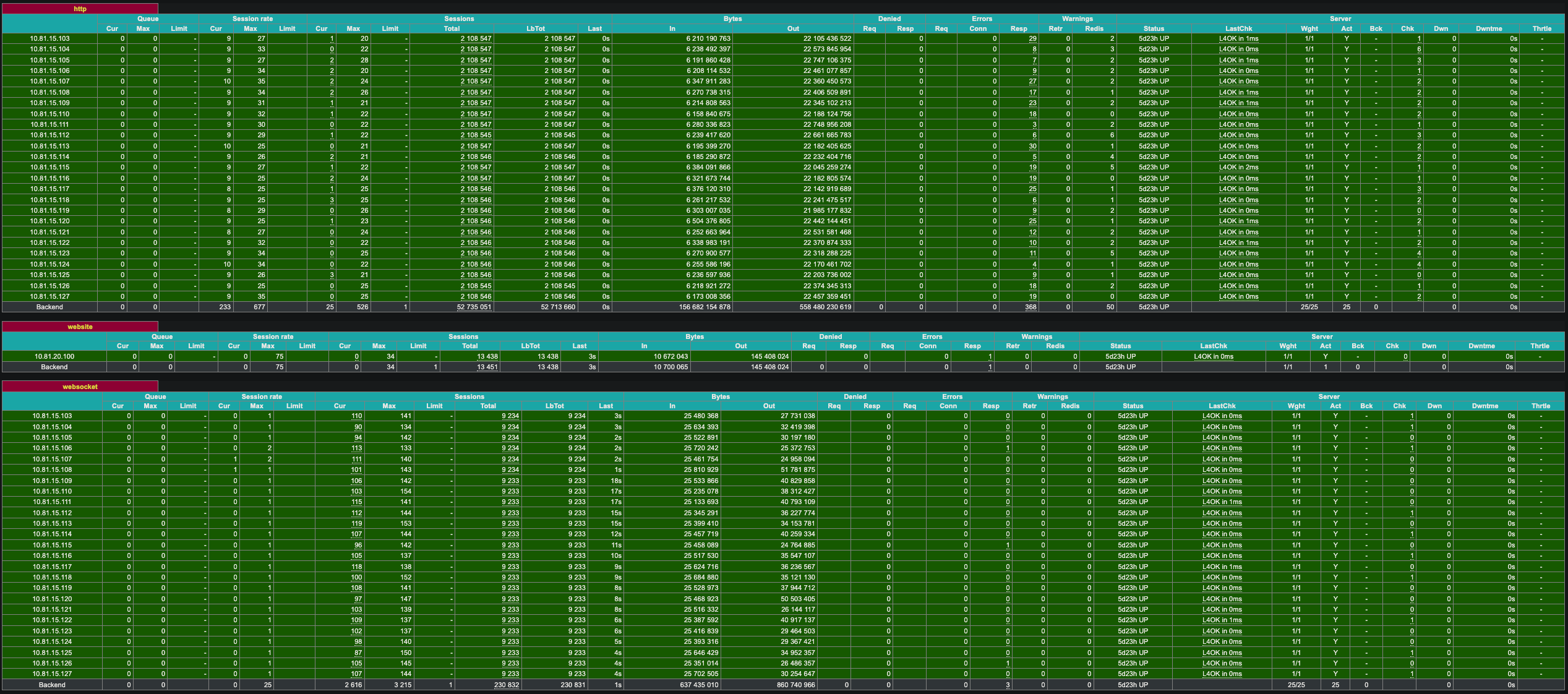The height and width of the screenshot is (694, 1568).
Task: Select bytes in value 6 504 376 805
Action: 708,221
